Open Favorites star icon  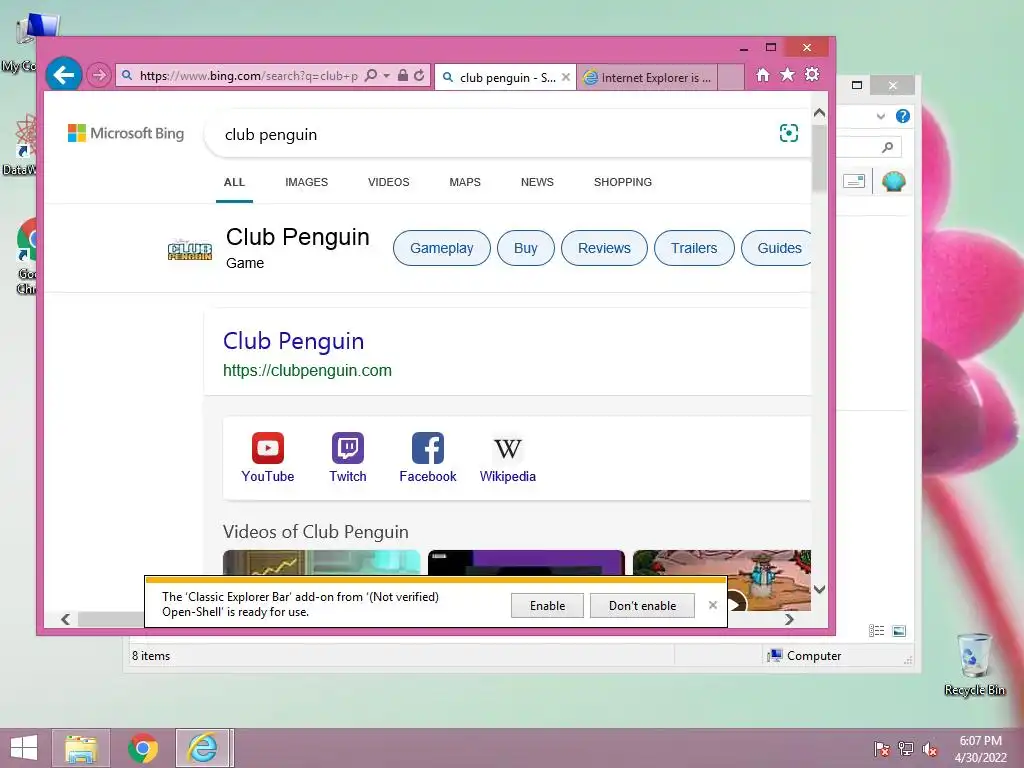(788, 74)
